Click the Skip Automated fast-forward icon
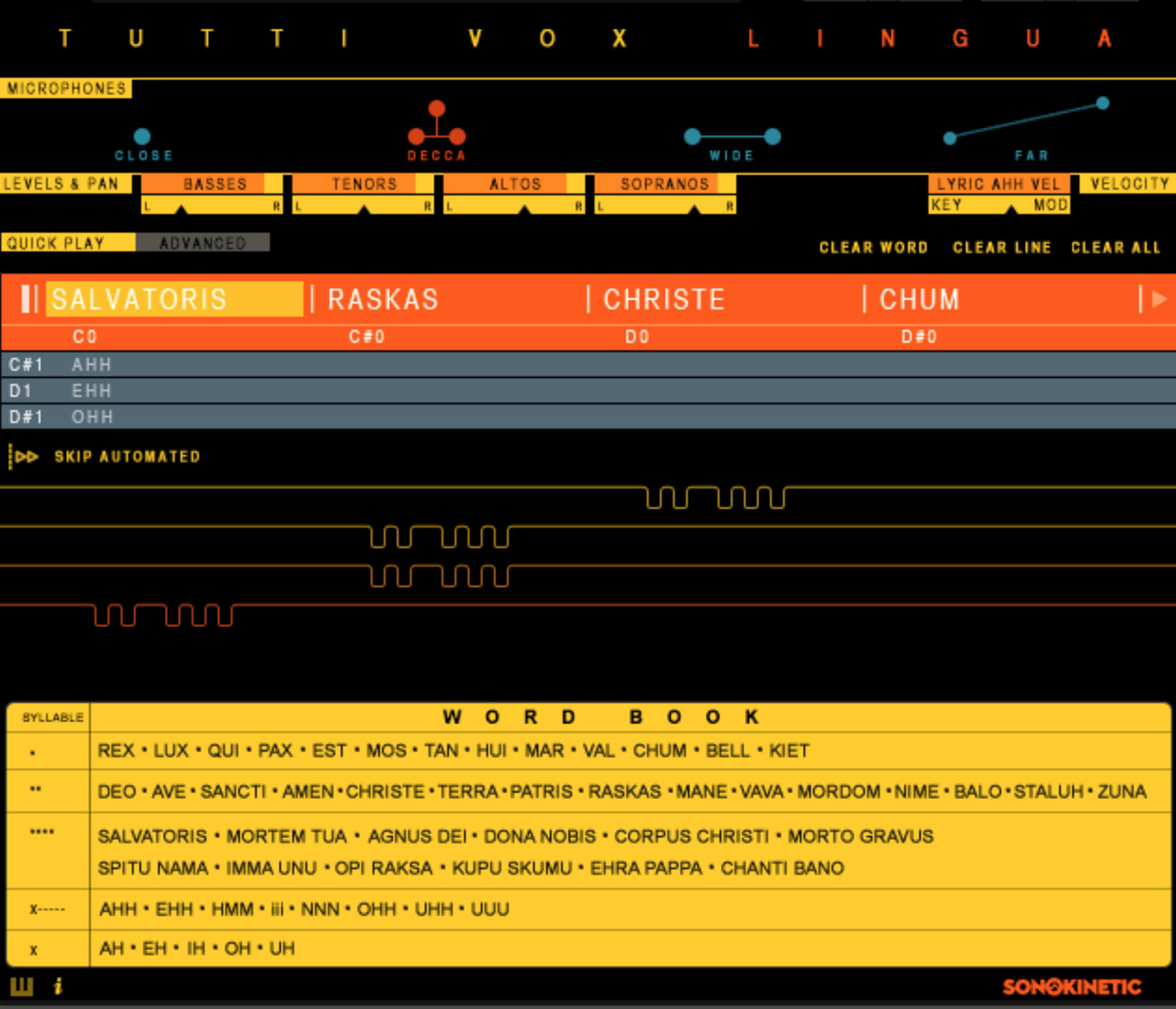 24,457
